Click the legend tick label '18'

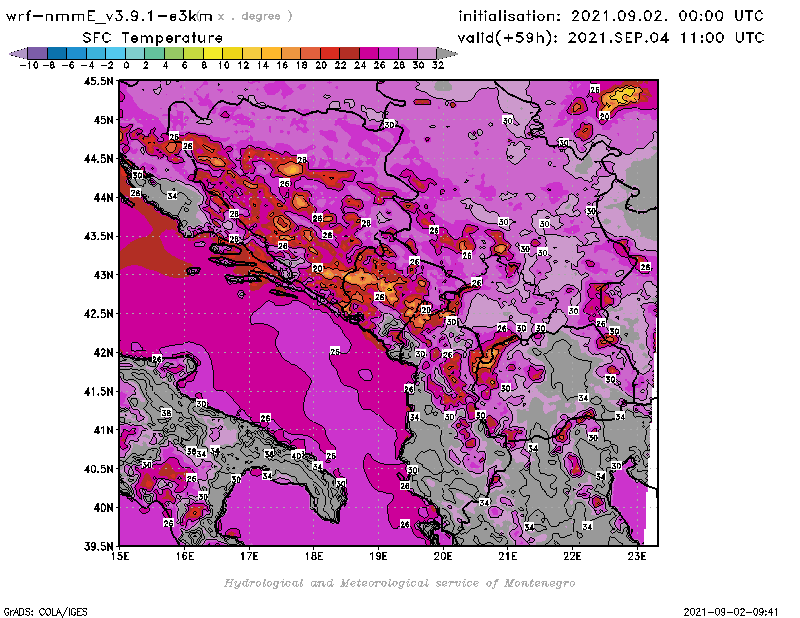302,65
